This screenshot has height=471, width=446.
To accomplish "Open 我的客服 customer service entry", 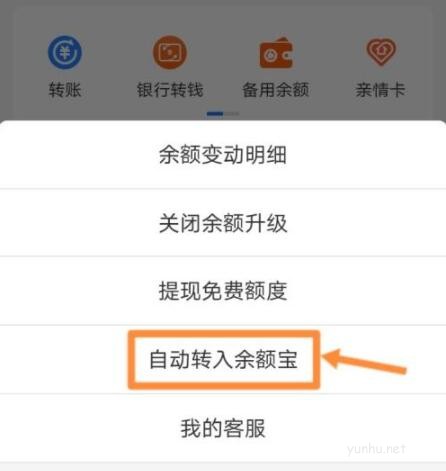I will (x=223, y=428).
